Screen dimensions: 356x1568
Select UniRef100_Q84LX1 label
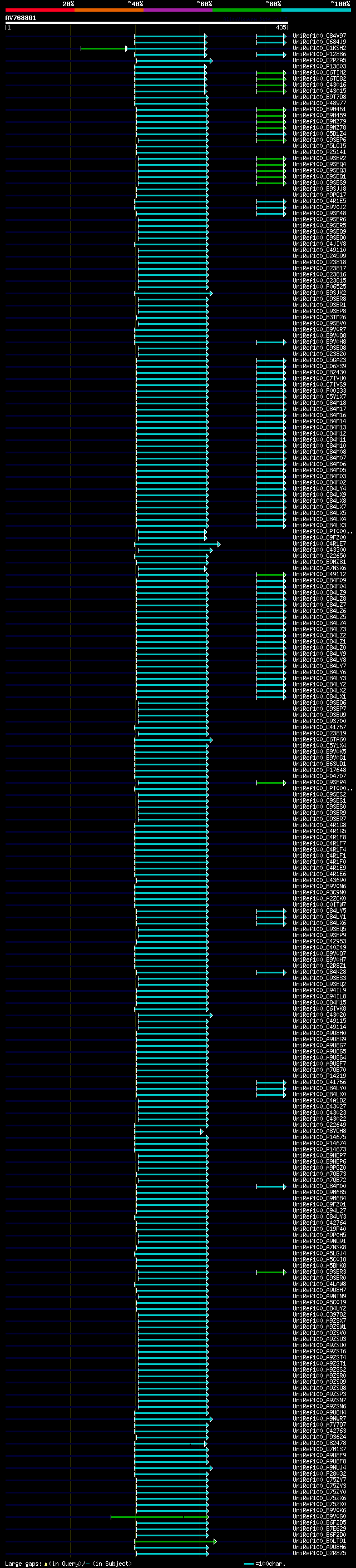click(319, 696)
